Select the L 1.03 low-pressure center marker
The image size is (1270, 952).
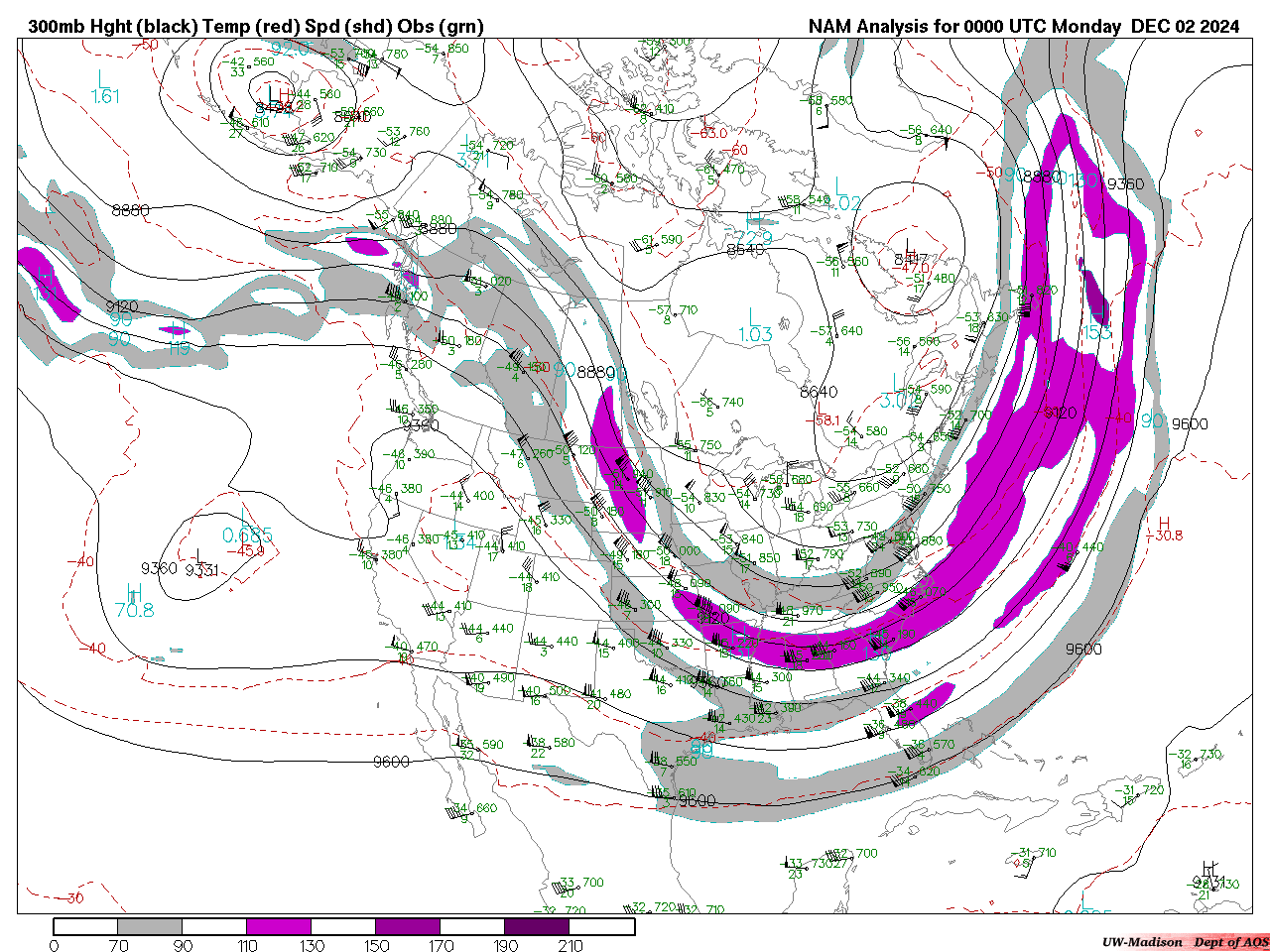(754, 326)
